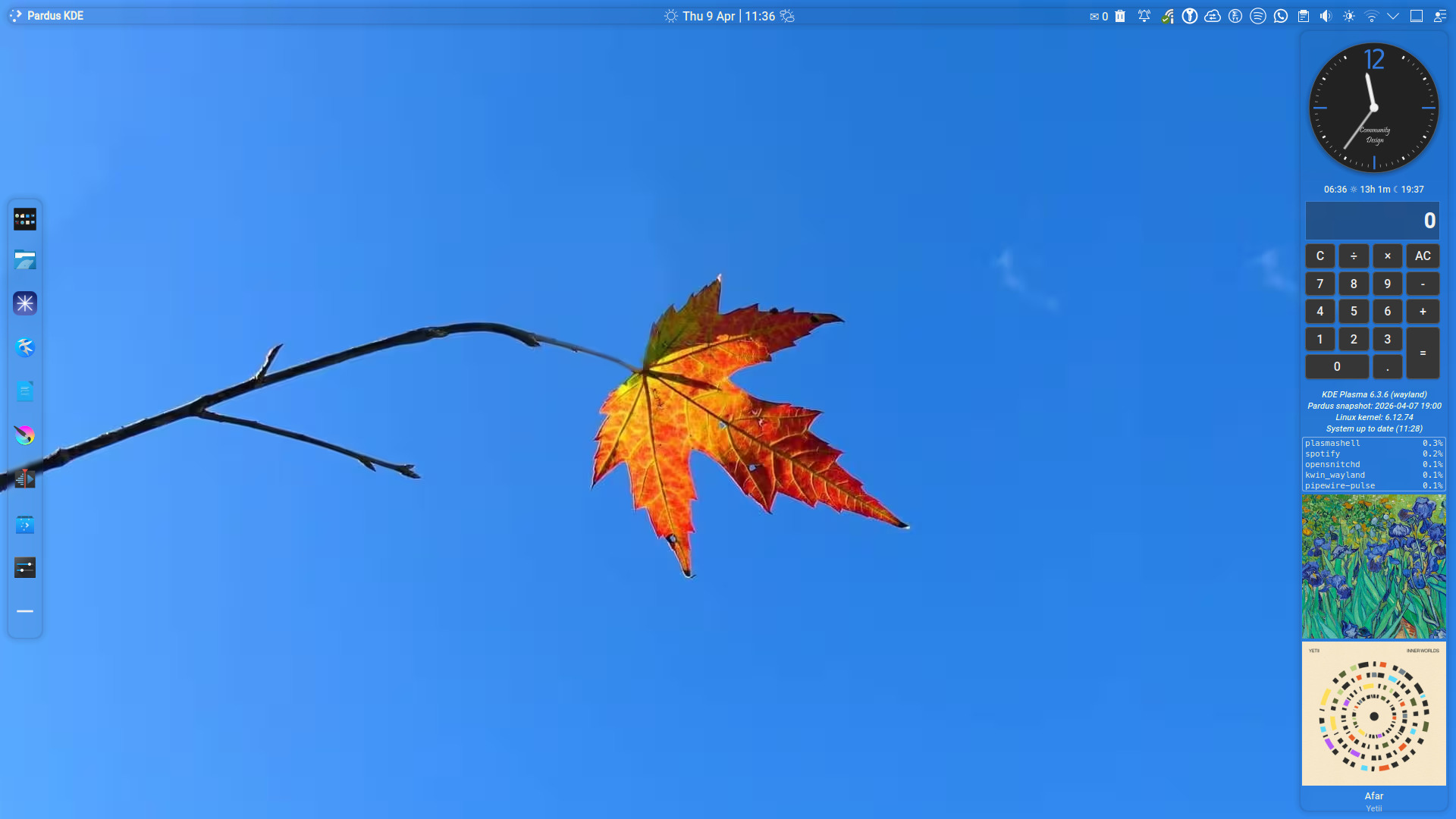Open screen brightness tray icon

point(1348,16)
